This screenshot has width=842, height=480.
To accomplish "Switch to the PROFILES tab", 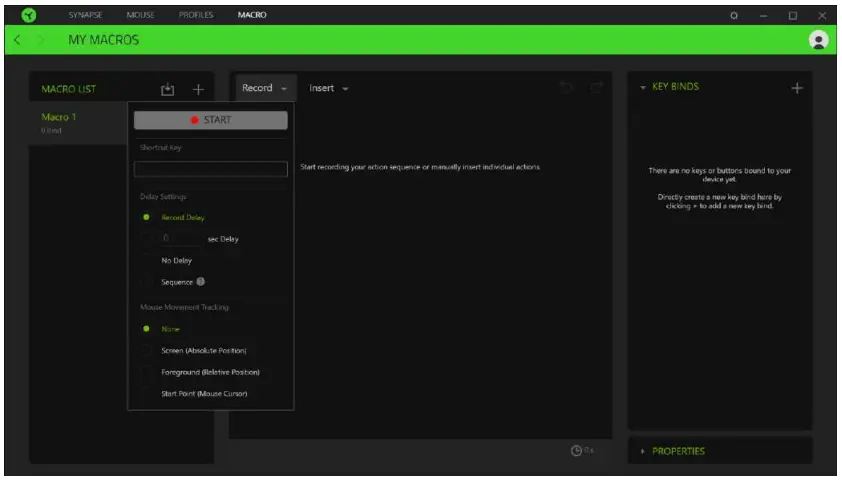I will (x=196, y=15).
